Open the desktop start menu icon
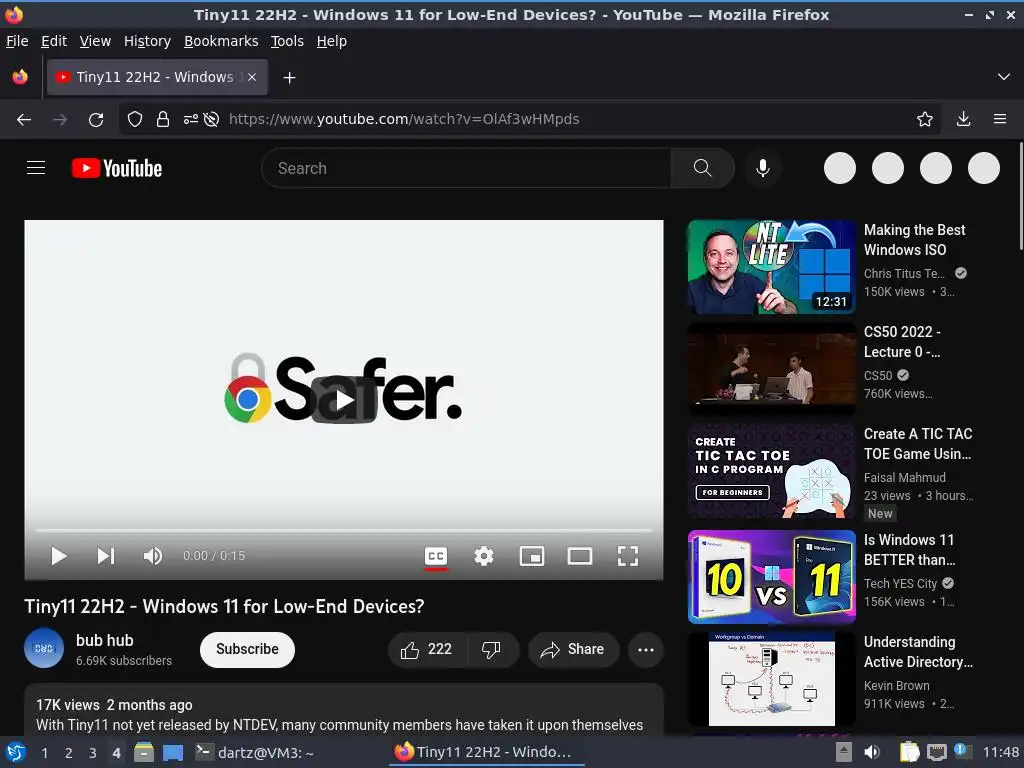This screenshot has height=768, width=1024. point(15,752)
